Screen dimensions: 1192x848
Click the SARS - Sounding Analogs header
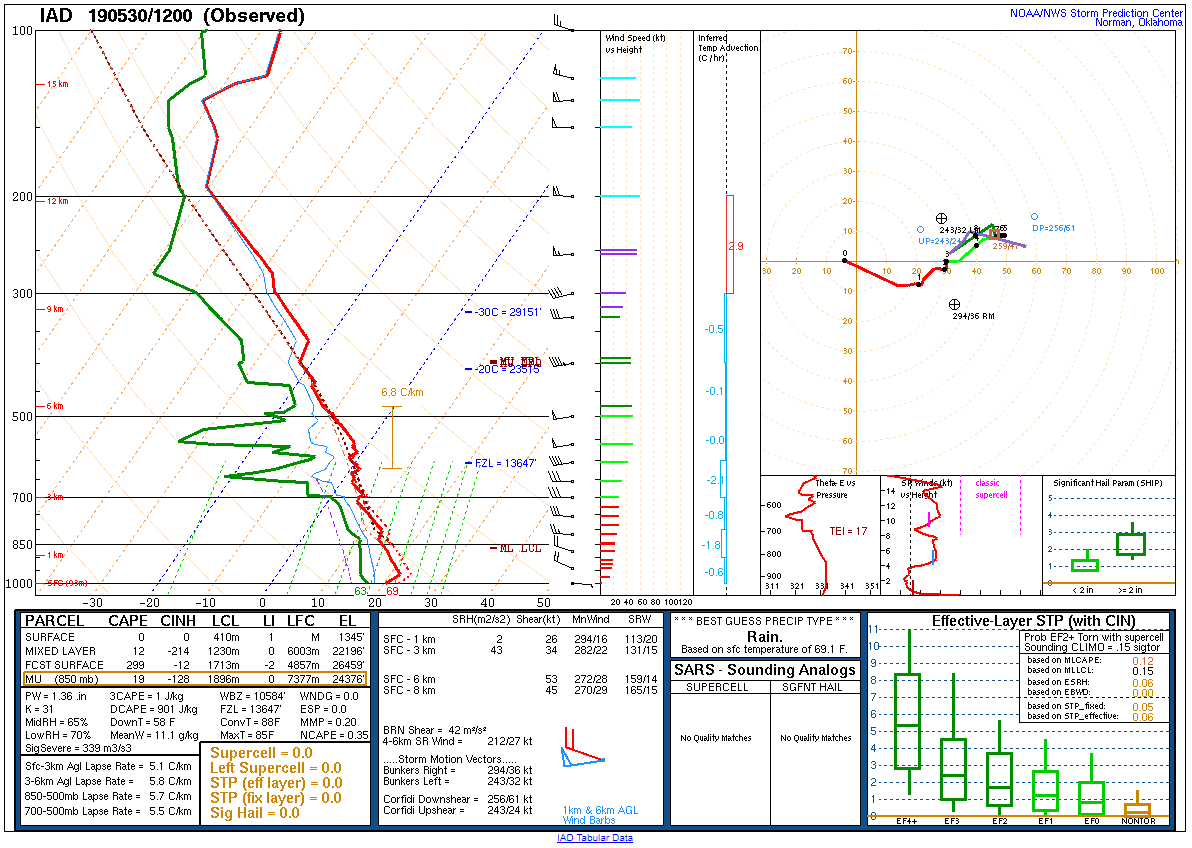pos(765,670)
